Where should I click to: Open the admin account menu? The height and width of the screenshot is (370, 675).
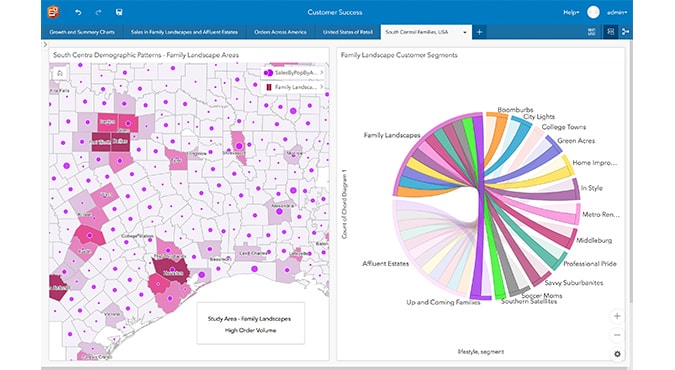tap(617, 12)
